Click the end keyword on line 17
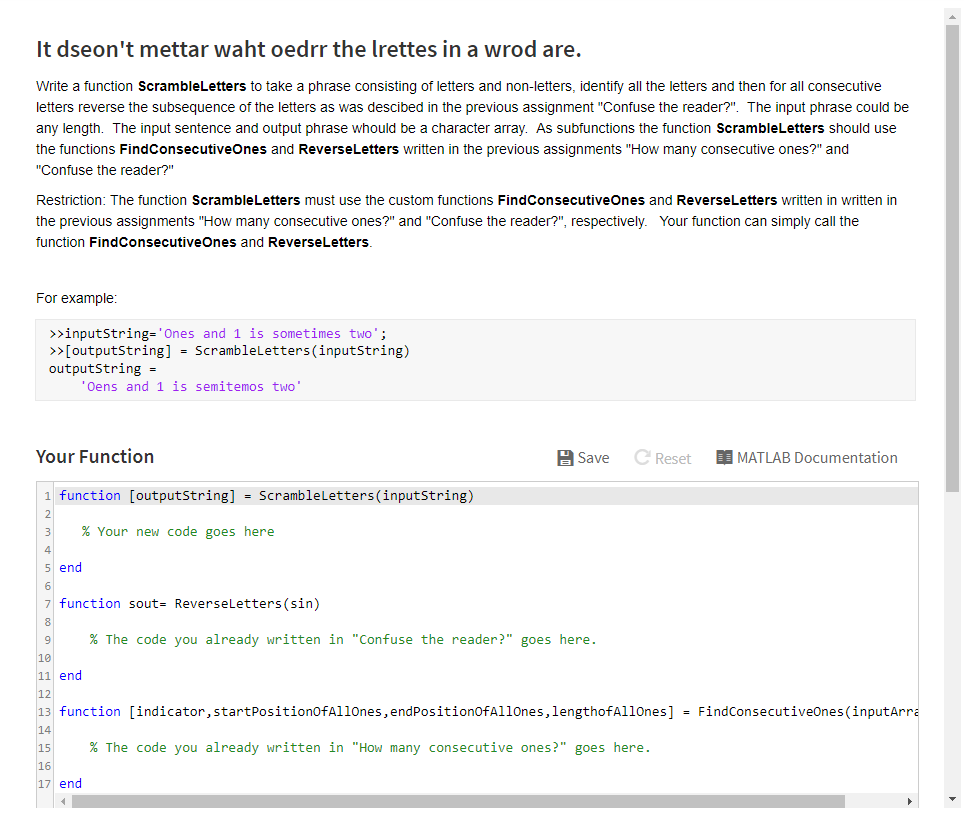This screenshot has width=964, height=826. tap(70, 783)
